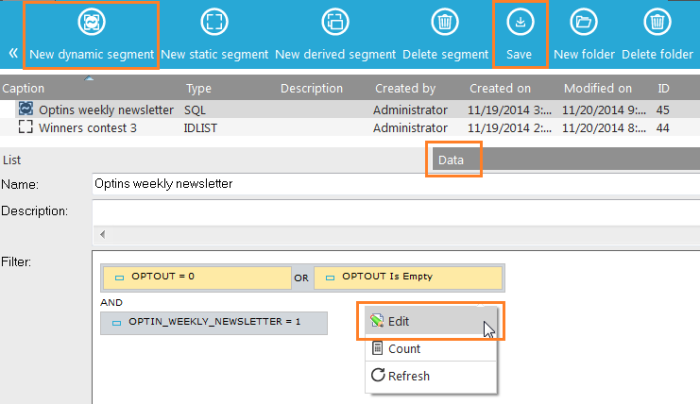700x404 pixels.
Task: Create a new static segment
Action: (x=214, y=21)
